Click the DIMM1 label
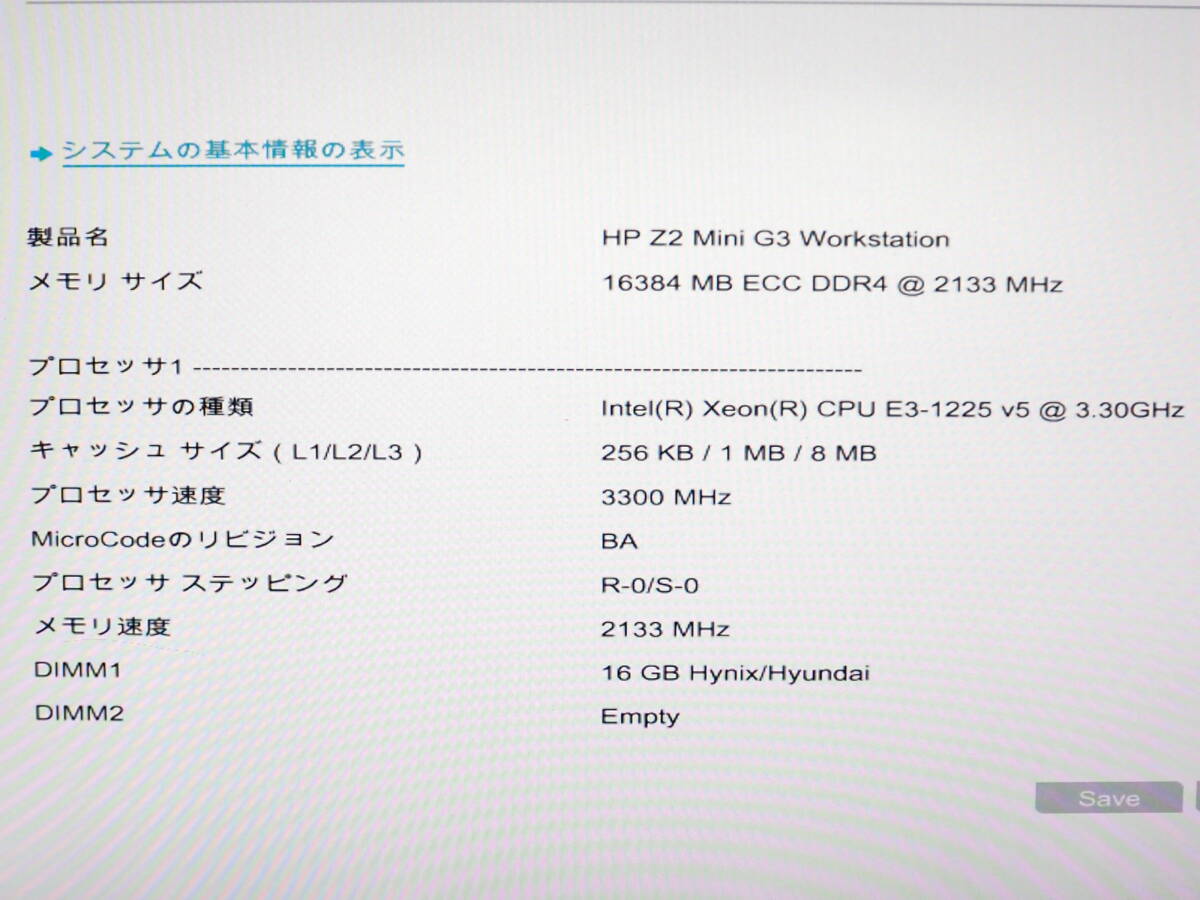Viewport: 1200px width, 900px height. point(77,670)
